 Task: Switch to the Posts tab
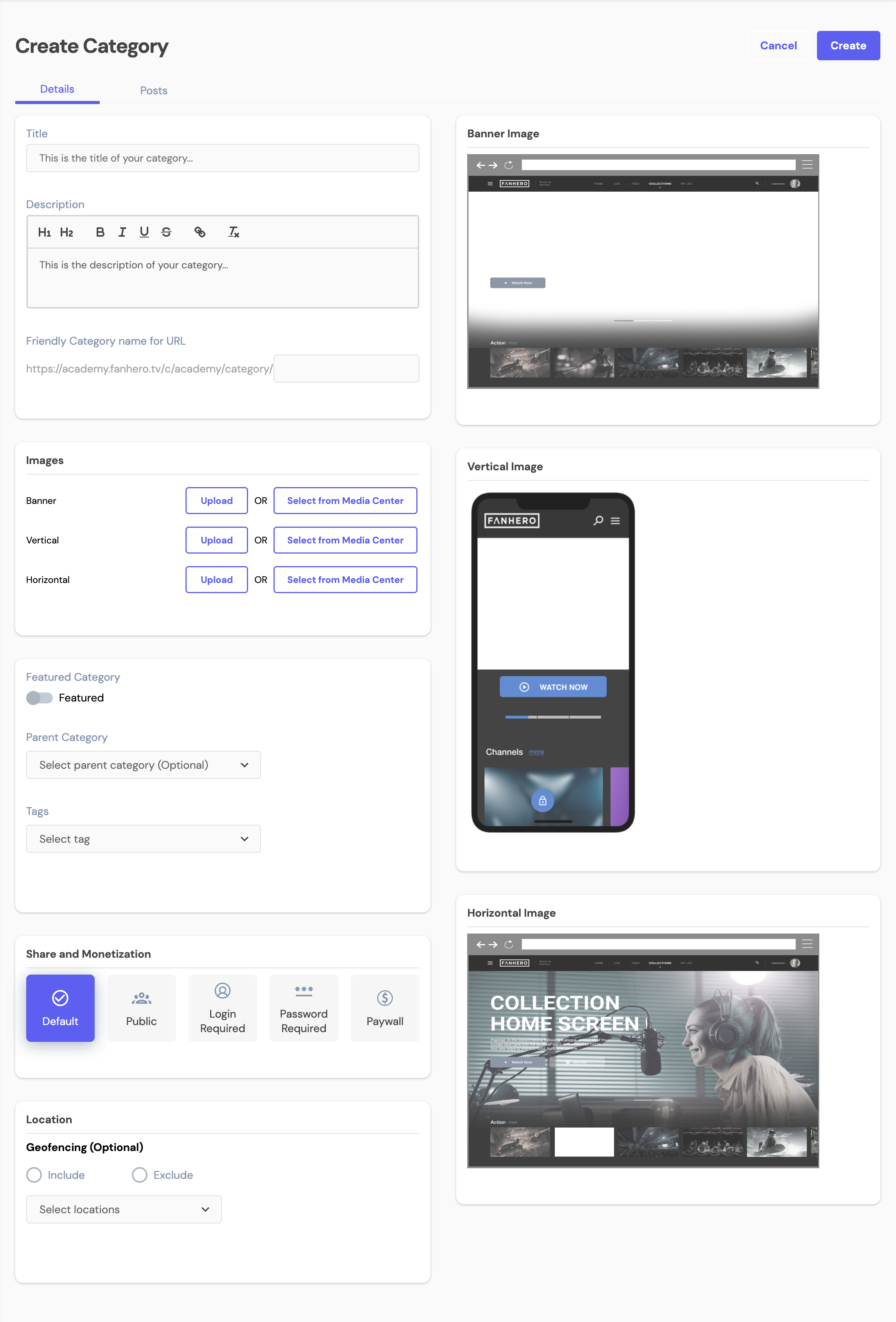(x=154, y=90)
